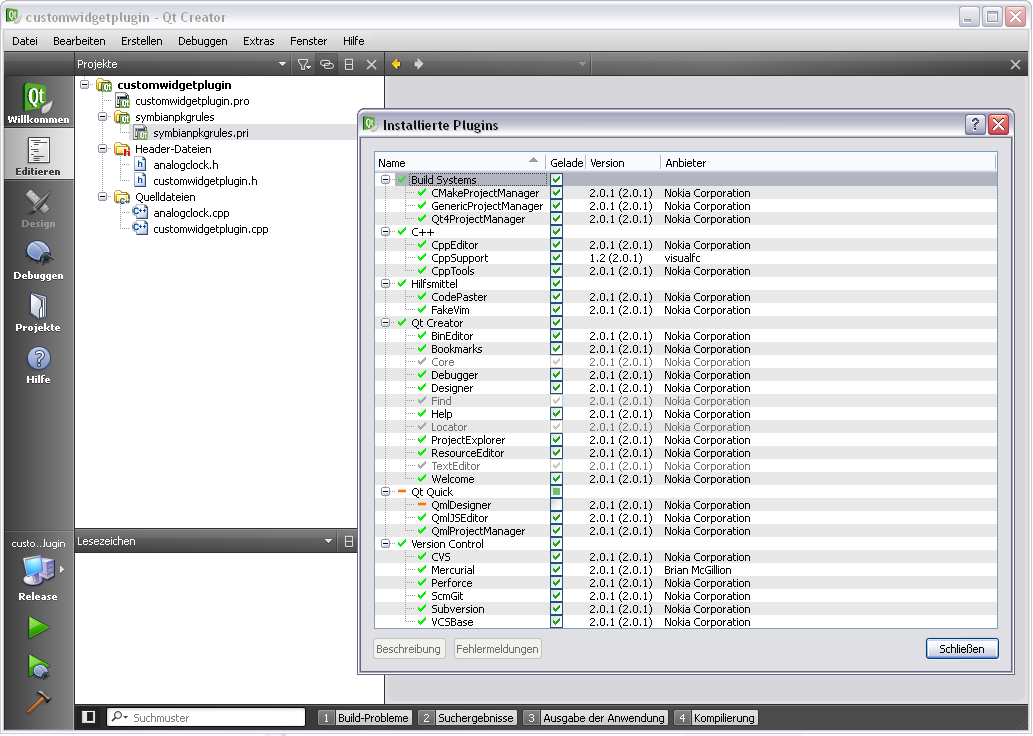
Task: Open the Projekte mode in sidebar
Action: tap(38, 310)
